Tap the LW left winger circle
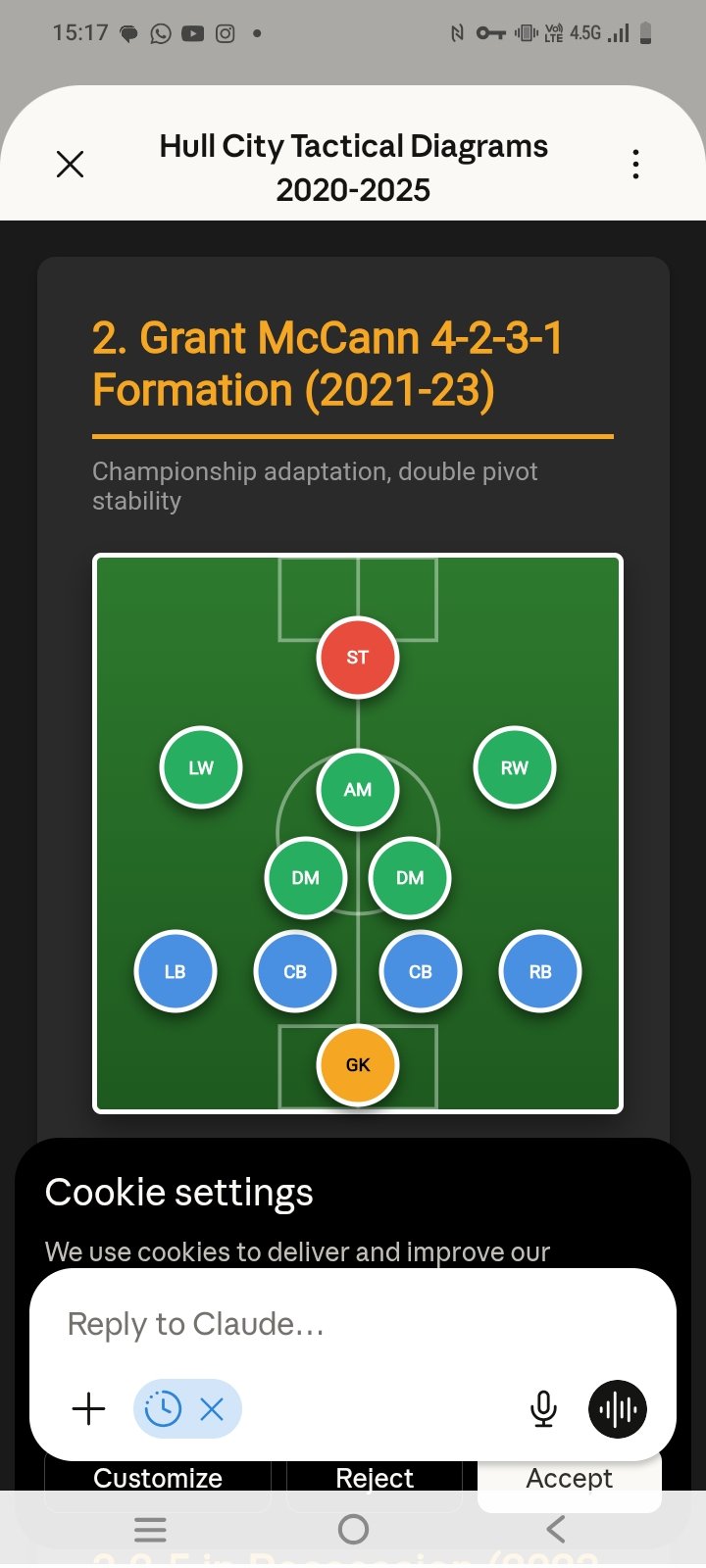Viewport: 706px width, 1568px height. 200,767
